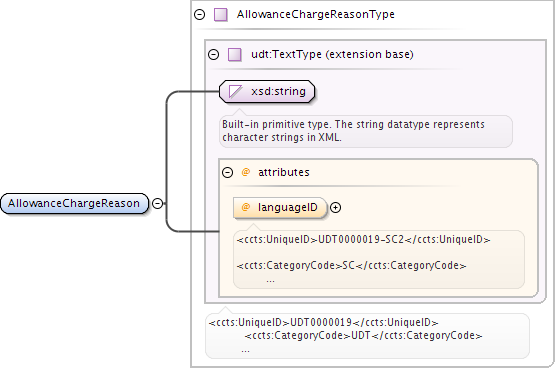Viewport: 556px width, 369px height.
Task: Click the orange @ icon beside attributes
Action: (x=245, y=172)
